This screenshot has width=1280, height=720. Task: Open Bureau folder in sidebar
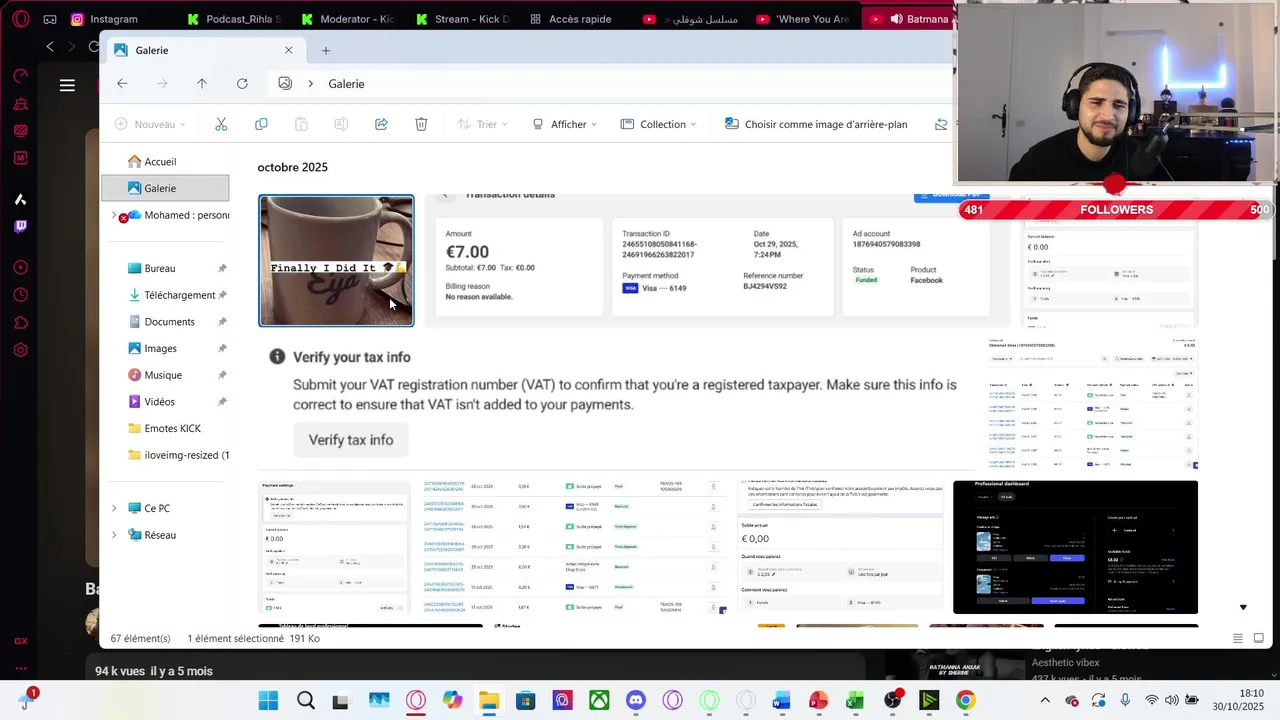[x=165, y=268]
